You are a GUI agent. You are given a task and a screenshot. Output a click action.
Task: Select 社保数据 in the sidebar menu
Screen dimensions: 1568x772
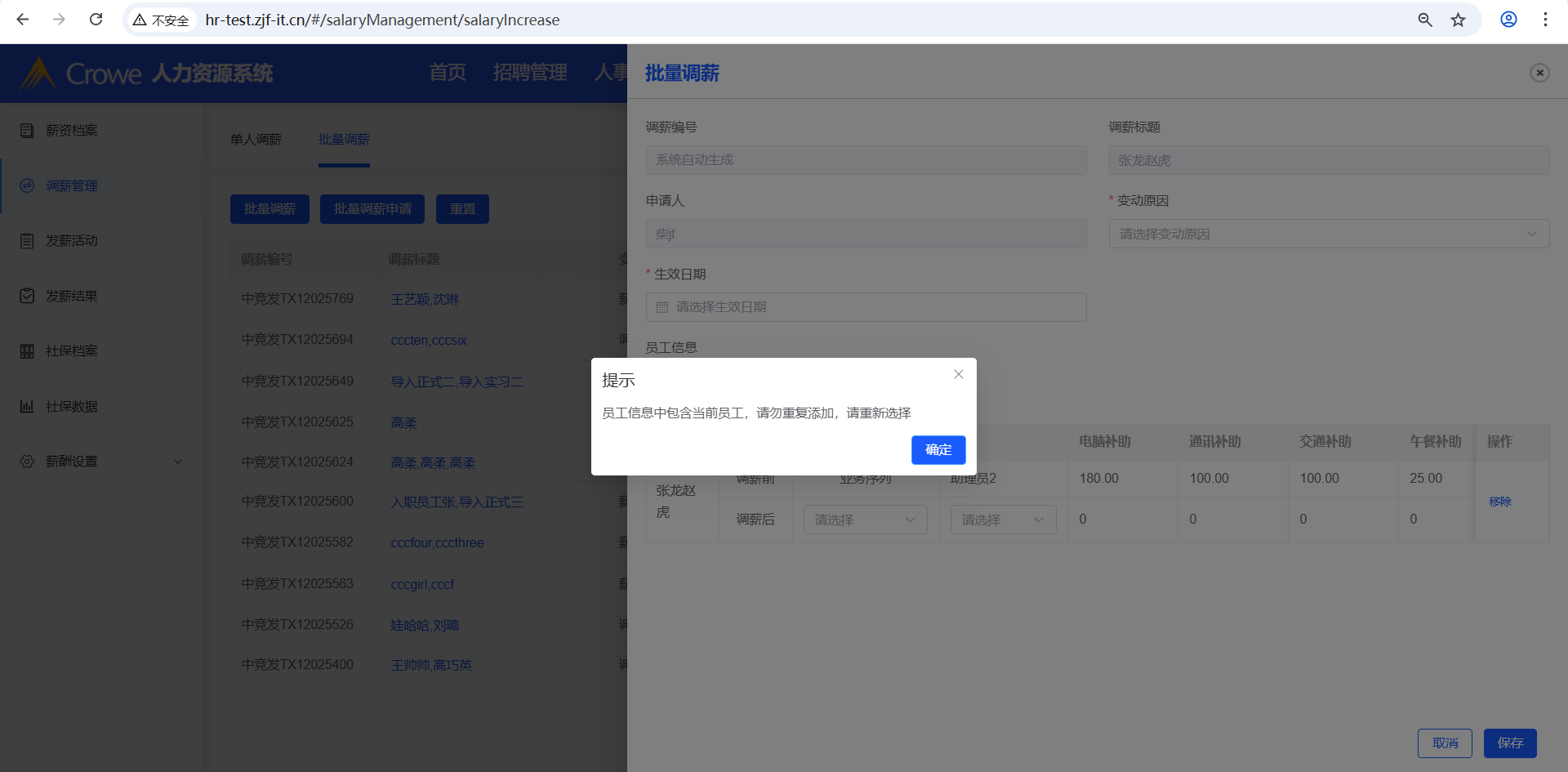(x=71, y=406)
